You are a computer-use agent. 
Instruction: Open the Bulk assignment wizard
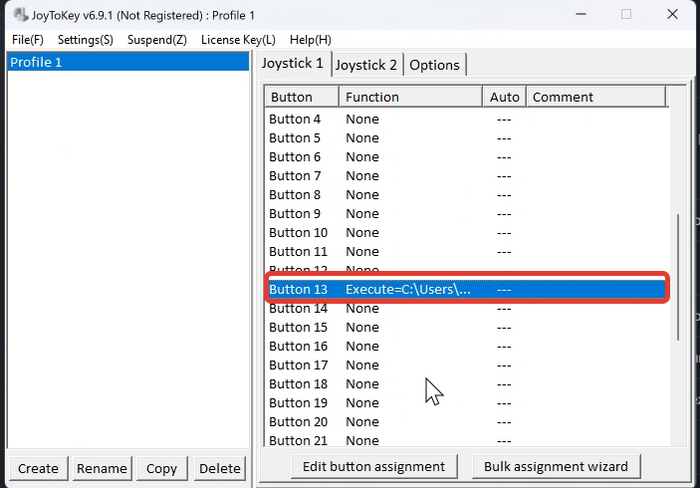click(556, 466)
